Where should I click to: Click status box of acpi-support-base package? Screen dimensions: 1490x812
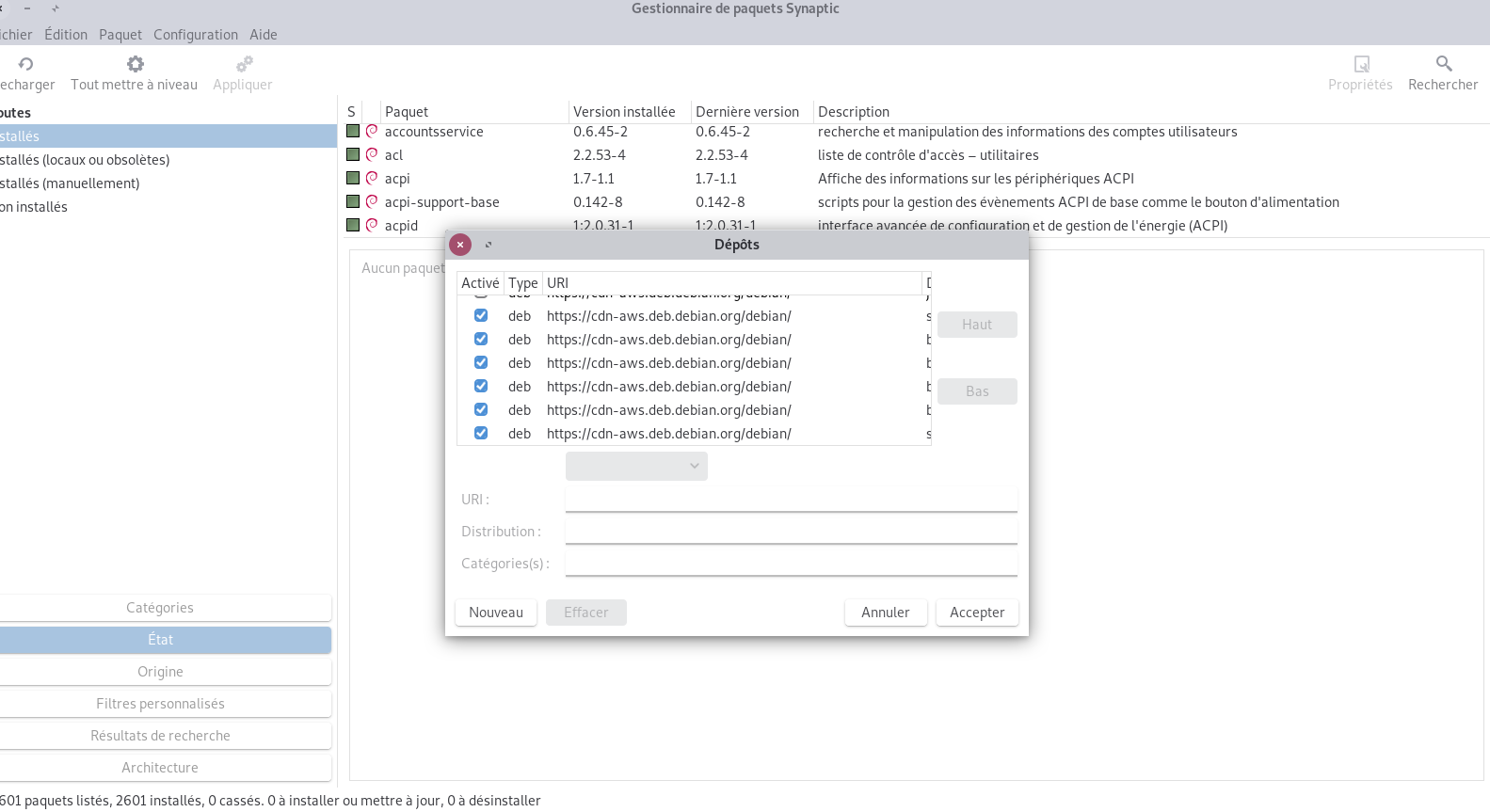(x=353, y=201)
